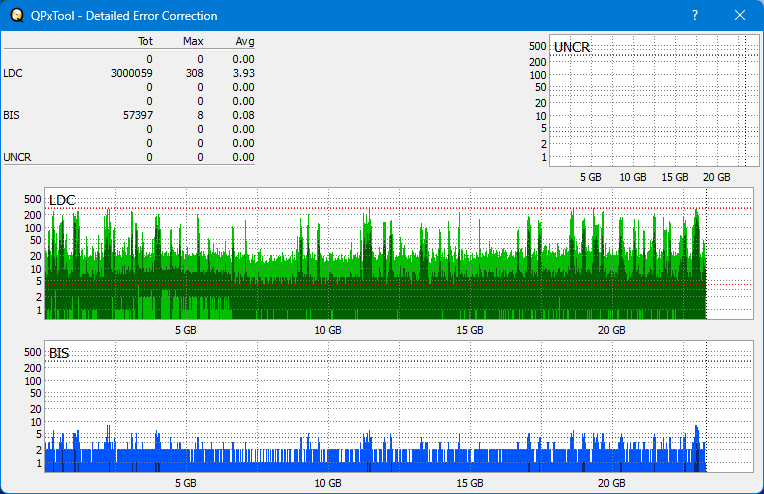Select the LDC average value 3.93
Image resolution: width=764 pixels, height=494 pixels.
[243, 73]
